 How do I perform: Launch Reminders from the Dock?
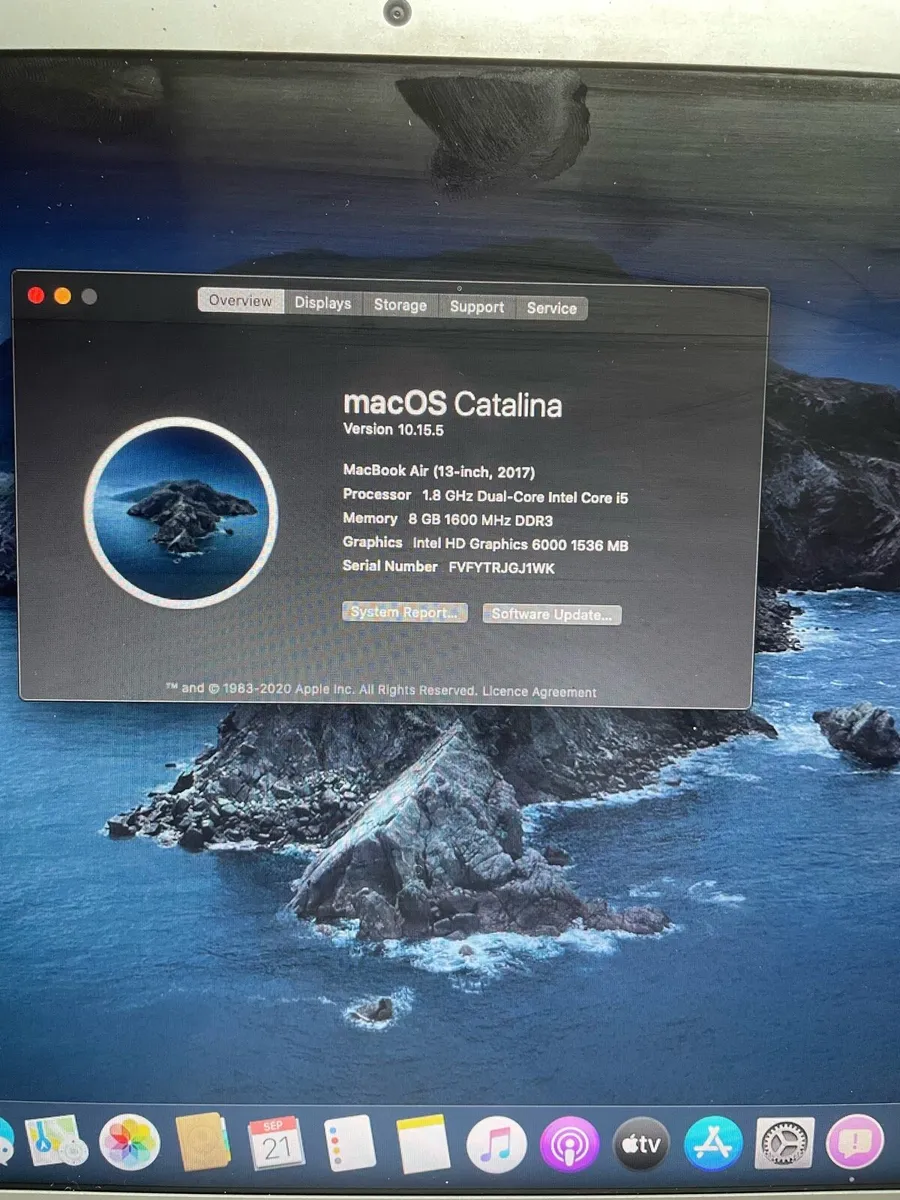(x=350, y=1143)
